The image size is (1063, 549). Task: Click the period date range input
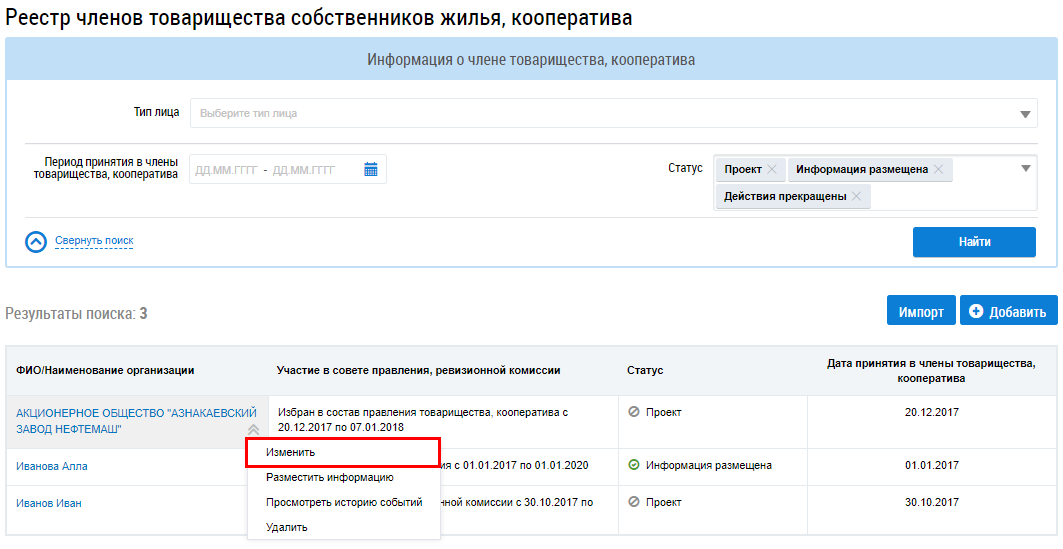click(x=287, y=169)
